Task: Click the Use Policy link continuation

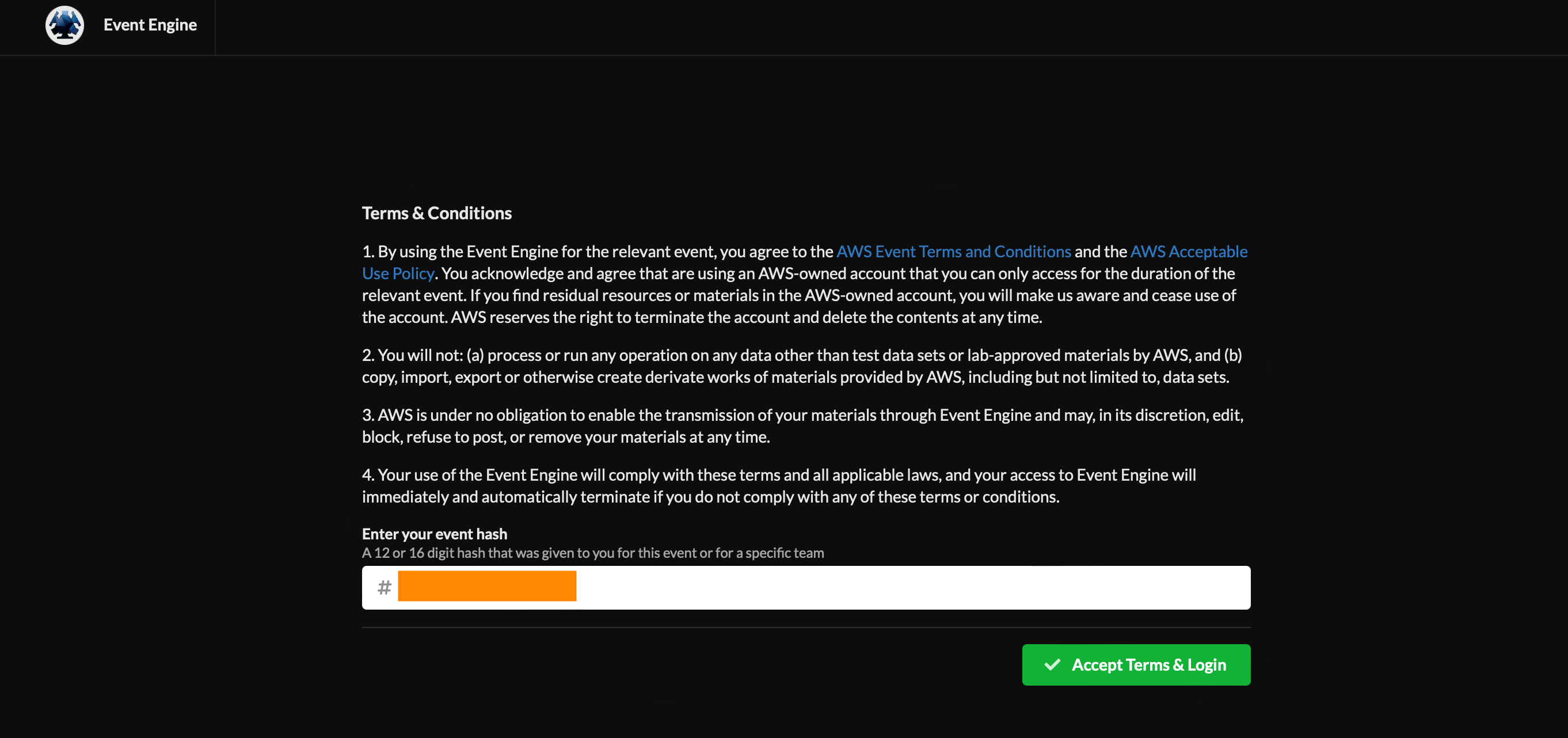Action: point(398,273)
